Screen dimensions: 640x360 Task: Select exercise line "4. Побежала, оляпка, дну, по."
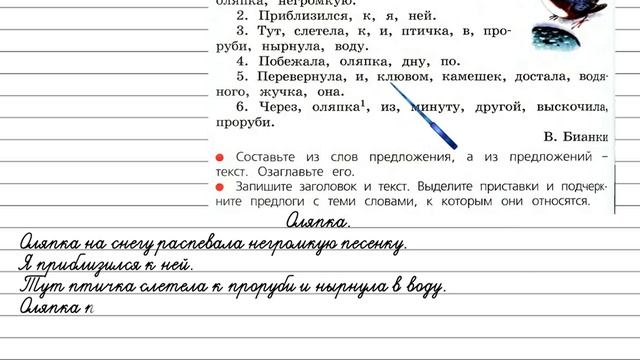coord(348,62)
